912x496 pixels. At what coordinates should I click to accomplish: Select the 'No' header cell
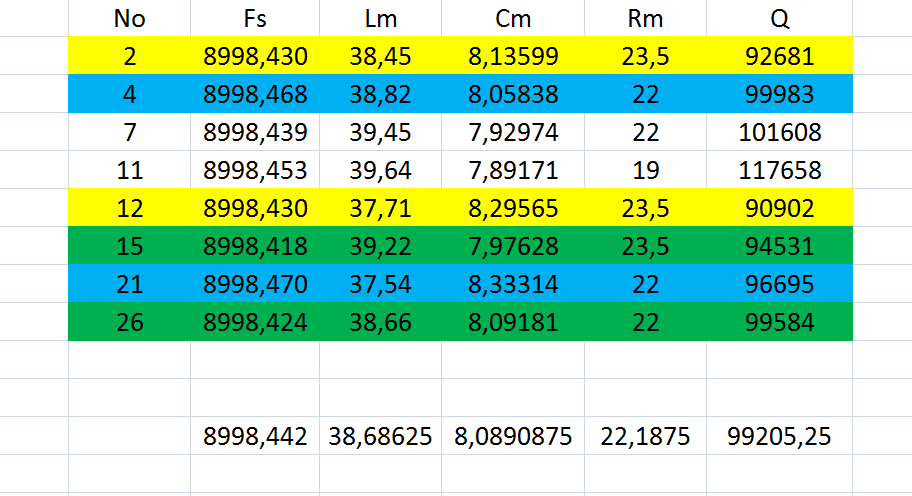pyautogui.click(x=129, y=18)
